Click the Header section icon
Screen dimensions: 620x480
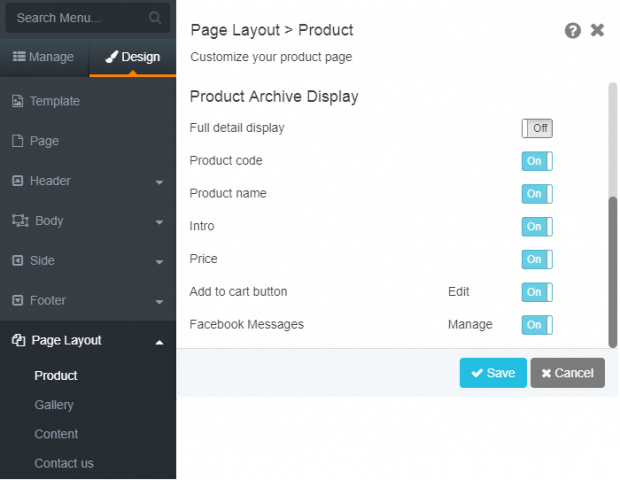pyautogui.click(x=17, y=181)
